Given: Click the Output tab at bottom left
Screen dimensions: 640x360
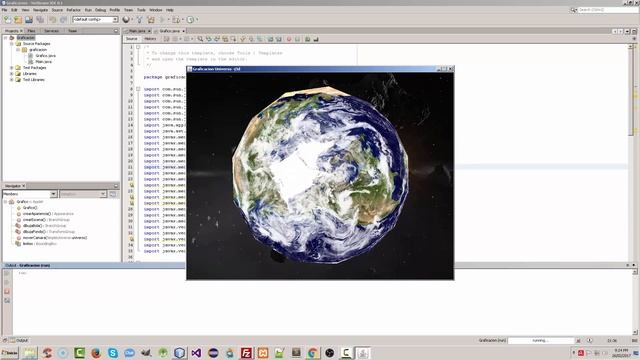Looking at the screenshot, I should (19, 340).
